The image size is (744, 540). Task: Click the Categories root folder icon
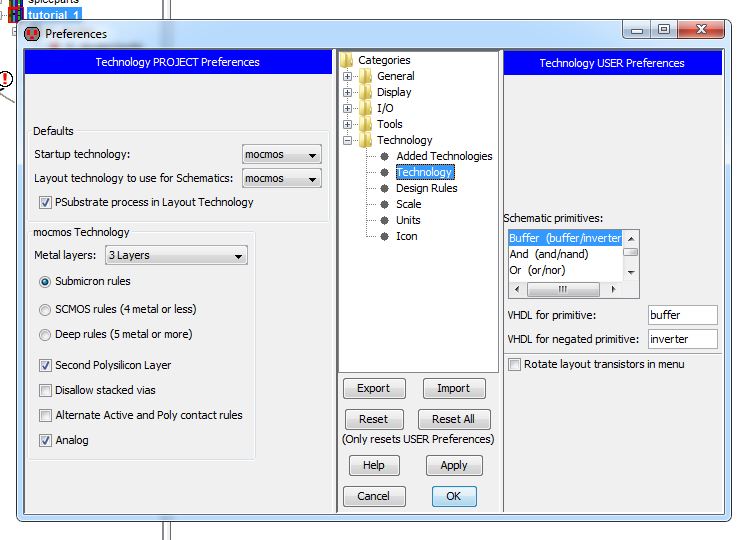click(346, 60)
